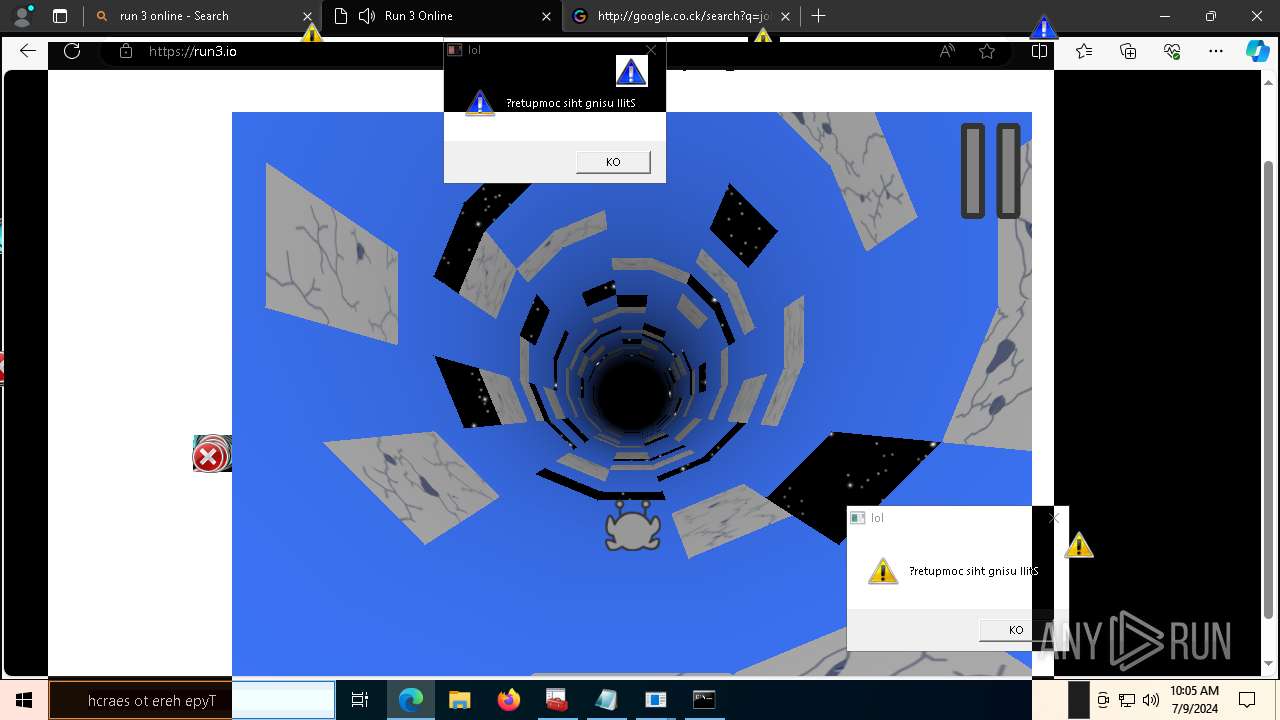Launch Firefox from the taskbar
The height and width of the screenshot is (720, 1280).
[x=509, y=700]
